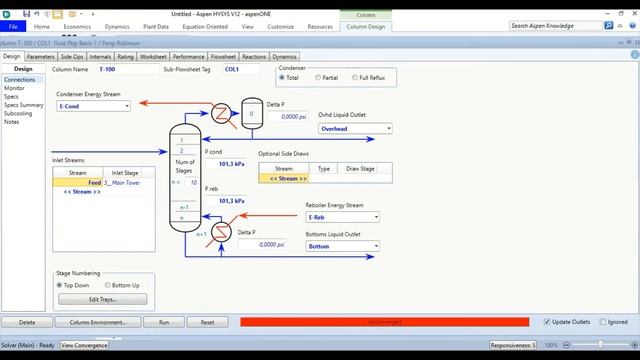Switch to the Internals tab
The height and width of the screenshot is (360, 640).
100,57
